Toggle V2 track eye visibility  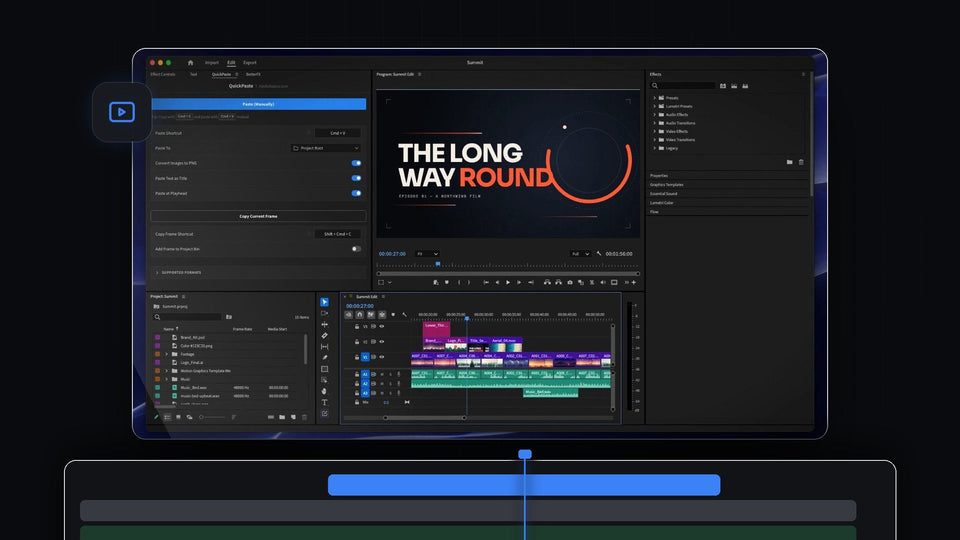coord(381,342)
